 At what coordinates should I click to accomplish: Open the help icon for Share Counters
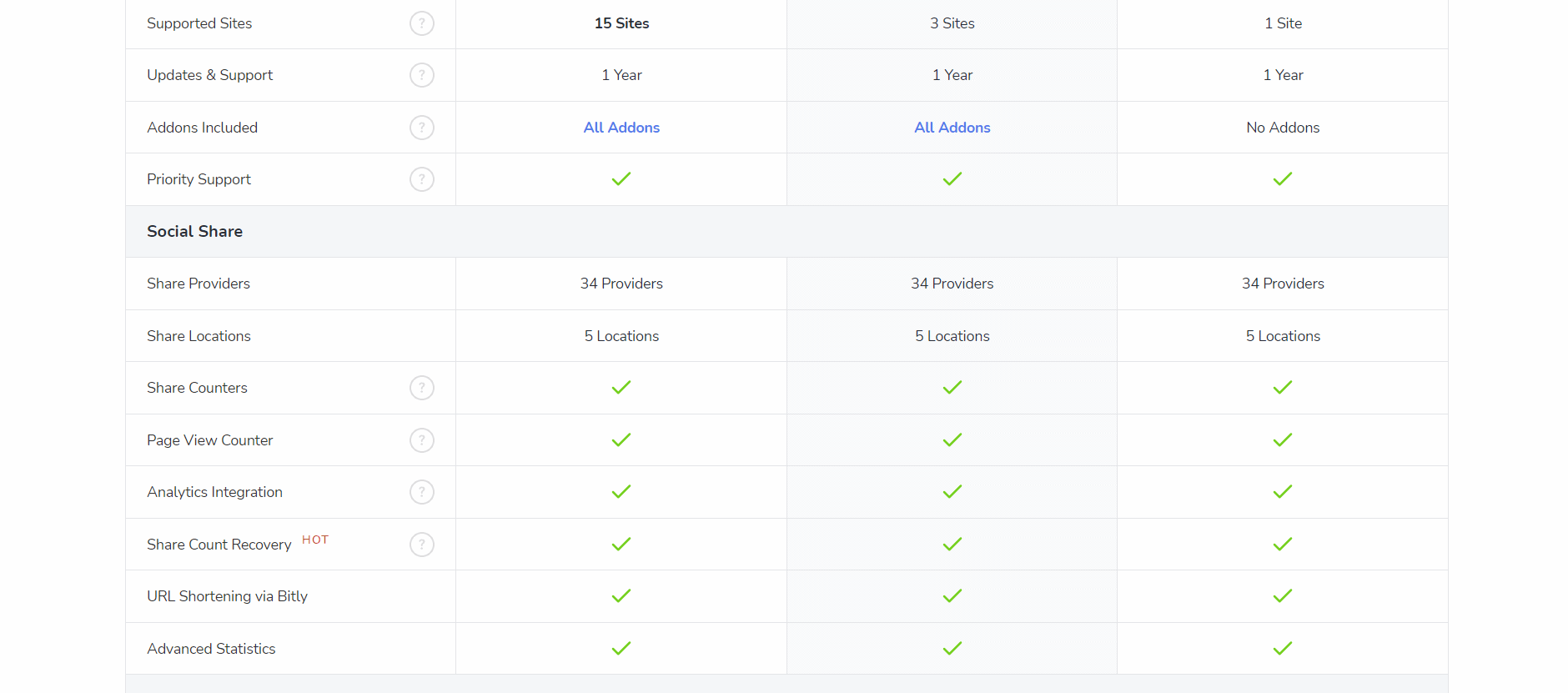tap(422, 388)
